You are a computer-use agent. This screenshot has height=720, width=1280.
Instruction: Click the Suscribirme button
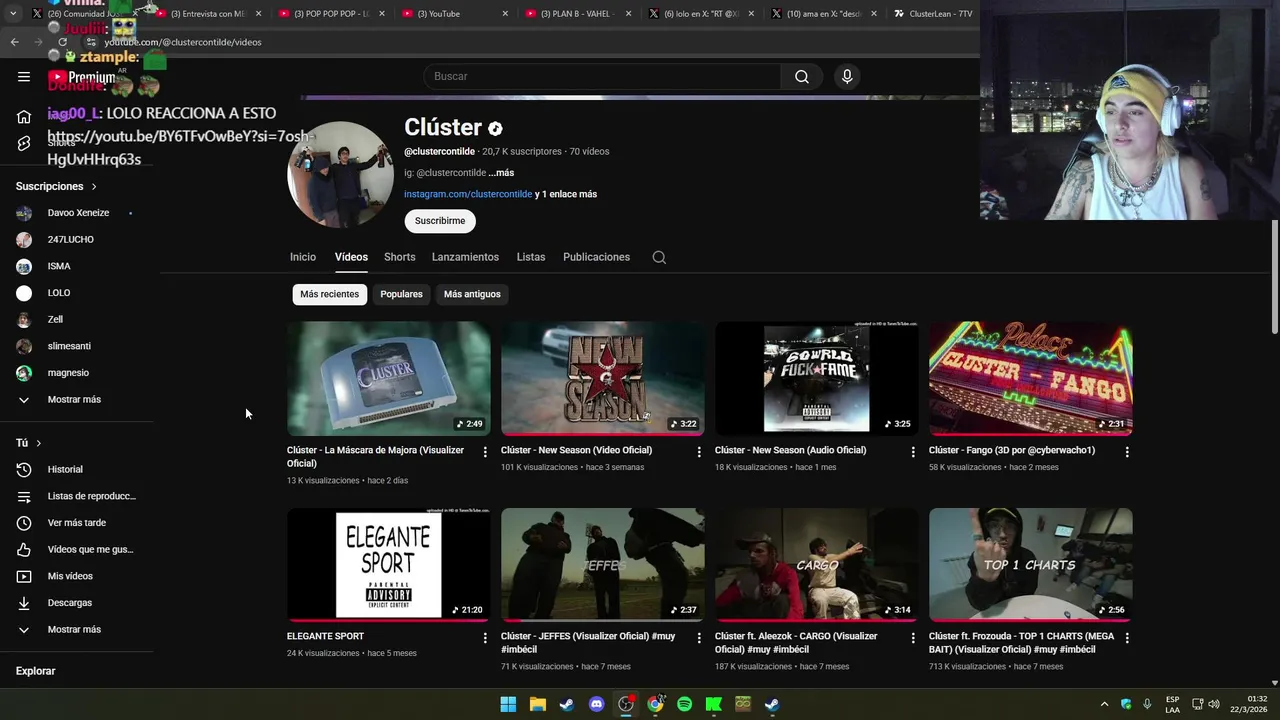point(440,221)
